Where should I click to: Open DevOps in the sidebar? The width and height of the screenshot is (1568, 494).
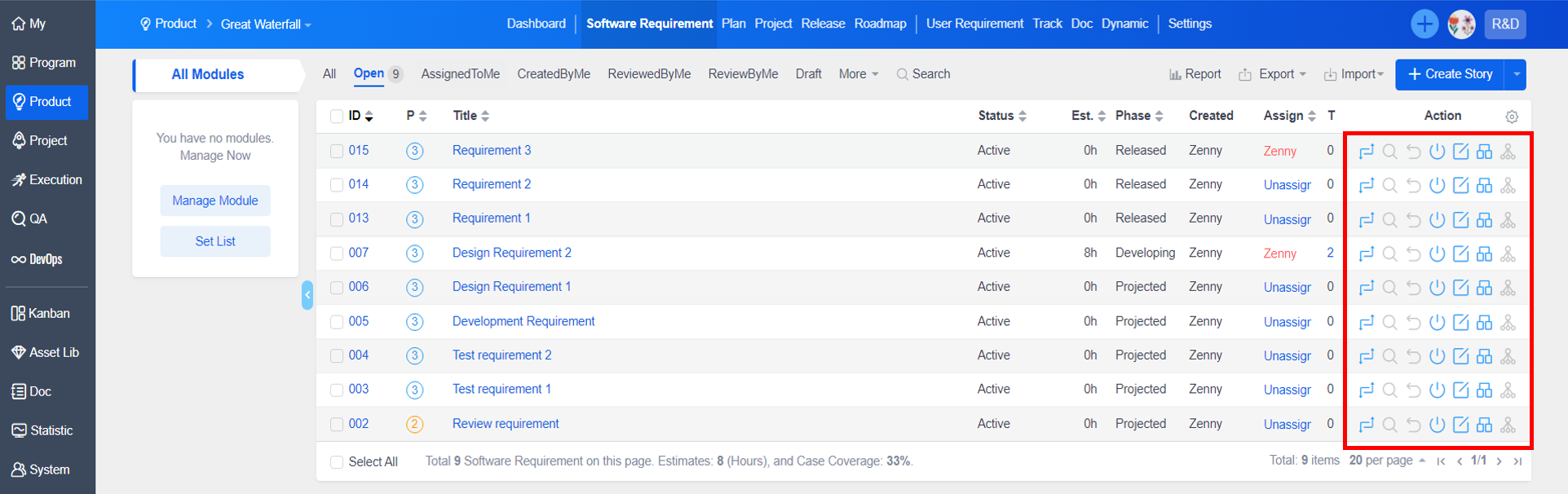(x=37, y=259)
